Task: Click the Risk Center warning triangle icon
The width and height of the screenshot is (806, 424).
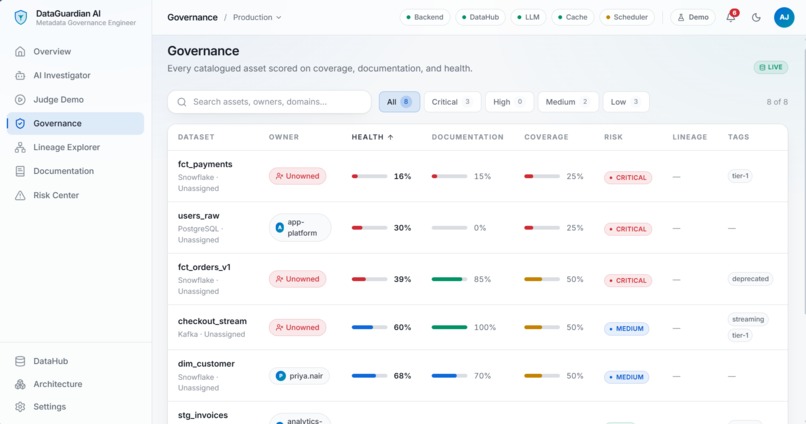Action: pos(20,195)
